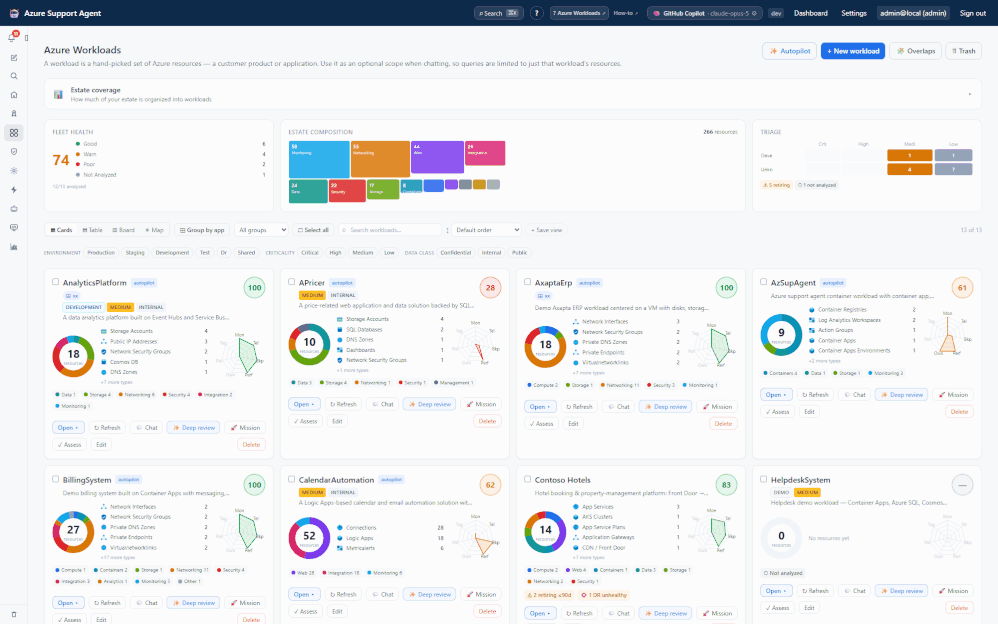This screenshot has height=624, width=998.
Task: Open the bar chart sidebar icon
Action: [13, 246]
